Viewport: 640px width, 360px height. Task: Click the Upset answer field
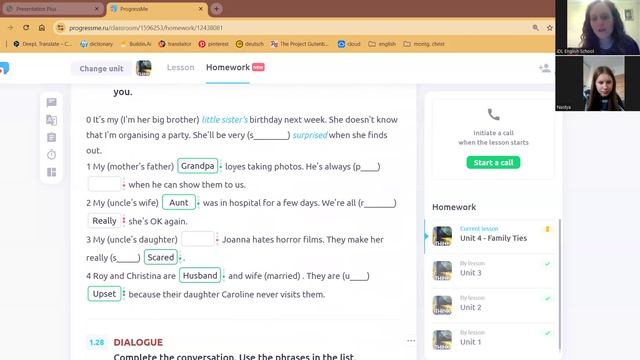pos(104,294)
